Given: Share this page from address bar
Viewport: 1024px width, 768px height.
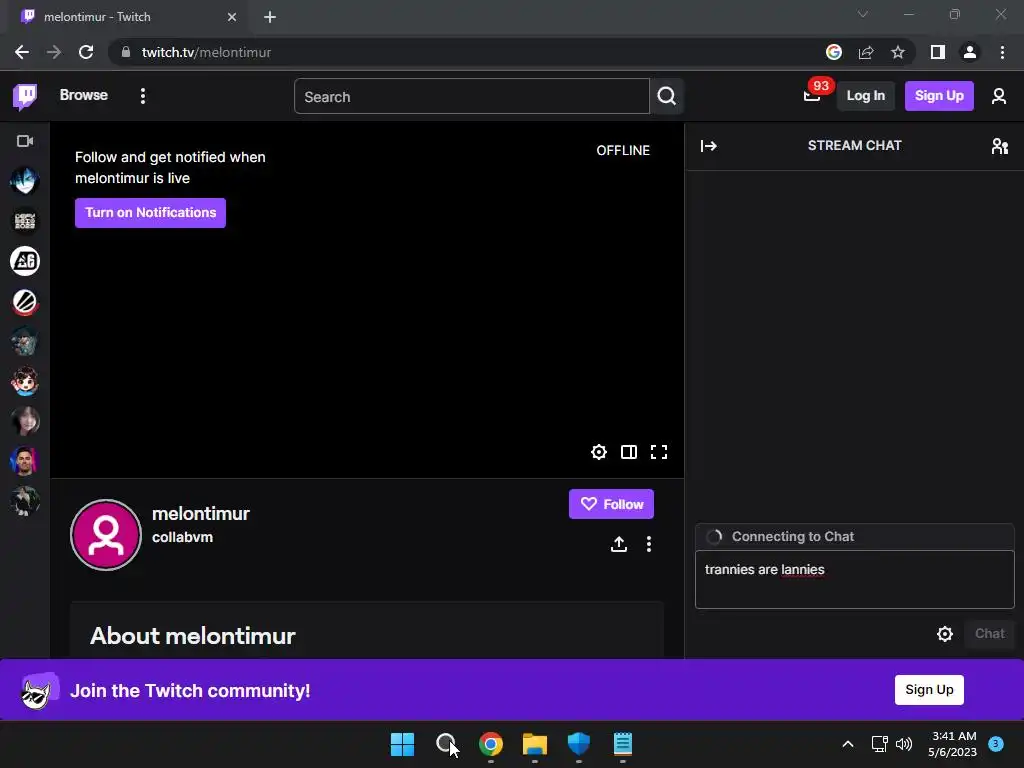Looking at the screenshot, I should pos(866,52).
